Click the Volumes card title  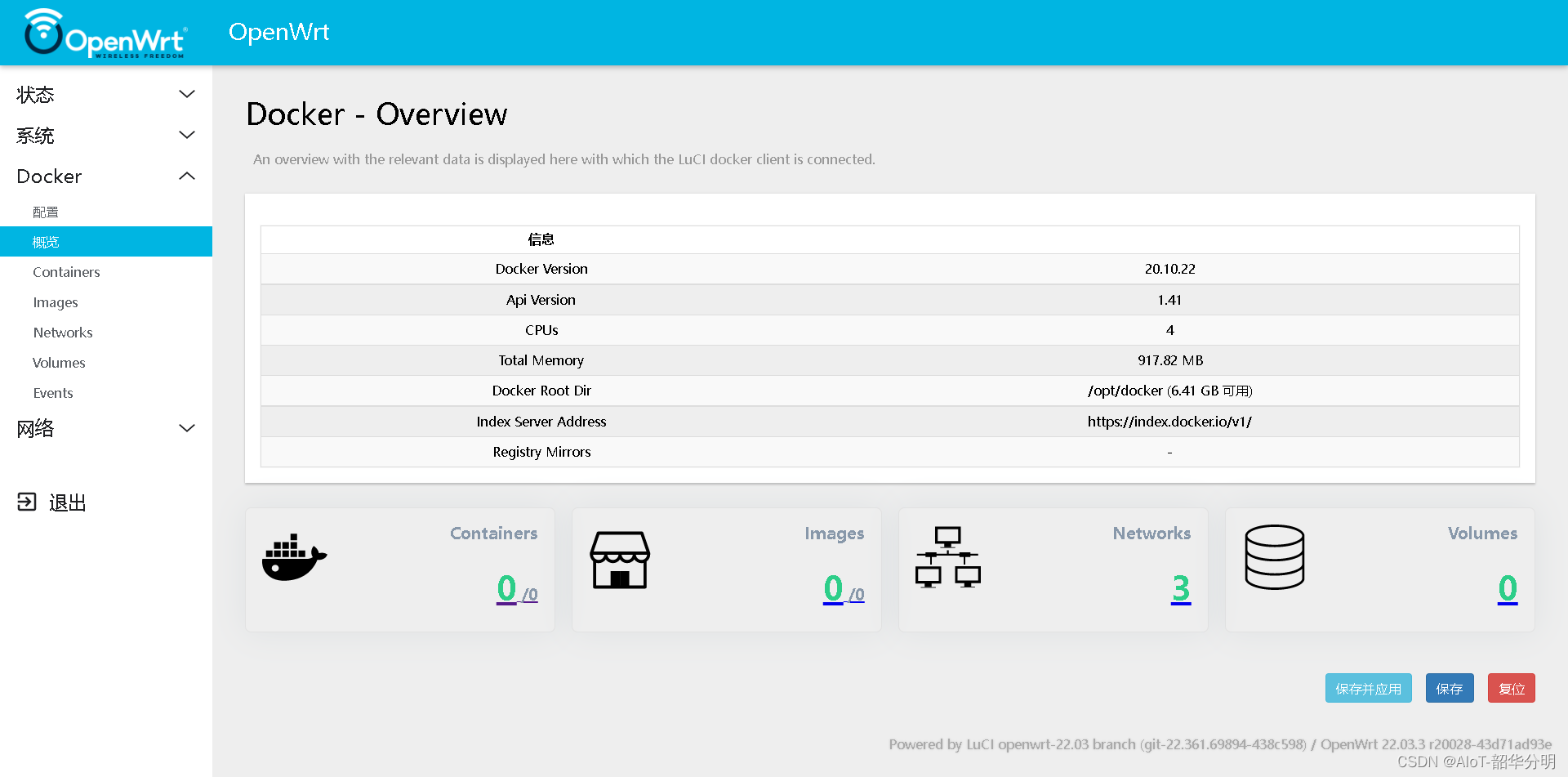tap(1482, 533)
